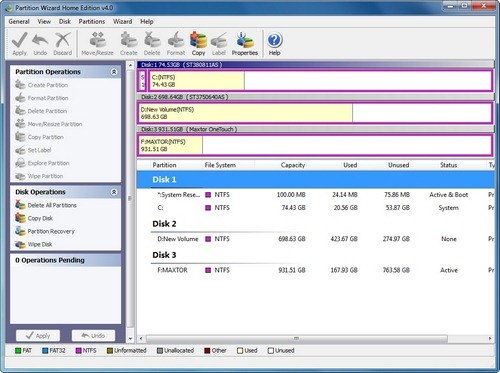This screenshot has width=500, height=373.
Task: Choose Wipe Disk operation
Action: (x=33, y=244)
